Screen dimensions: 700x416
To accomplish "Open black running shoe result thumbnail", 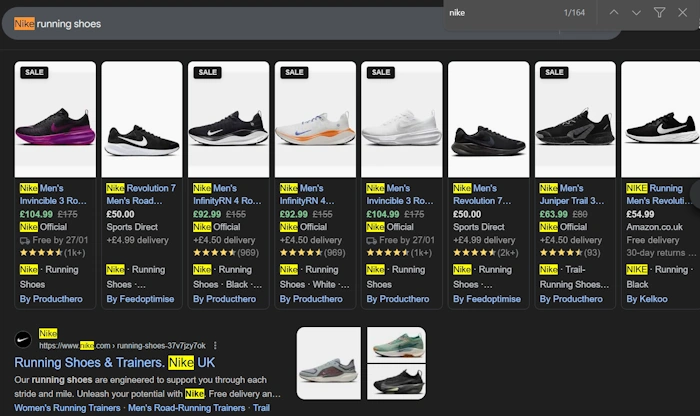I will pyautogui.click(x=396, y=382).
